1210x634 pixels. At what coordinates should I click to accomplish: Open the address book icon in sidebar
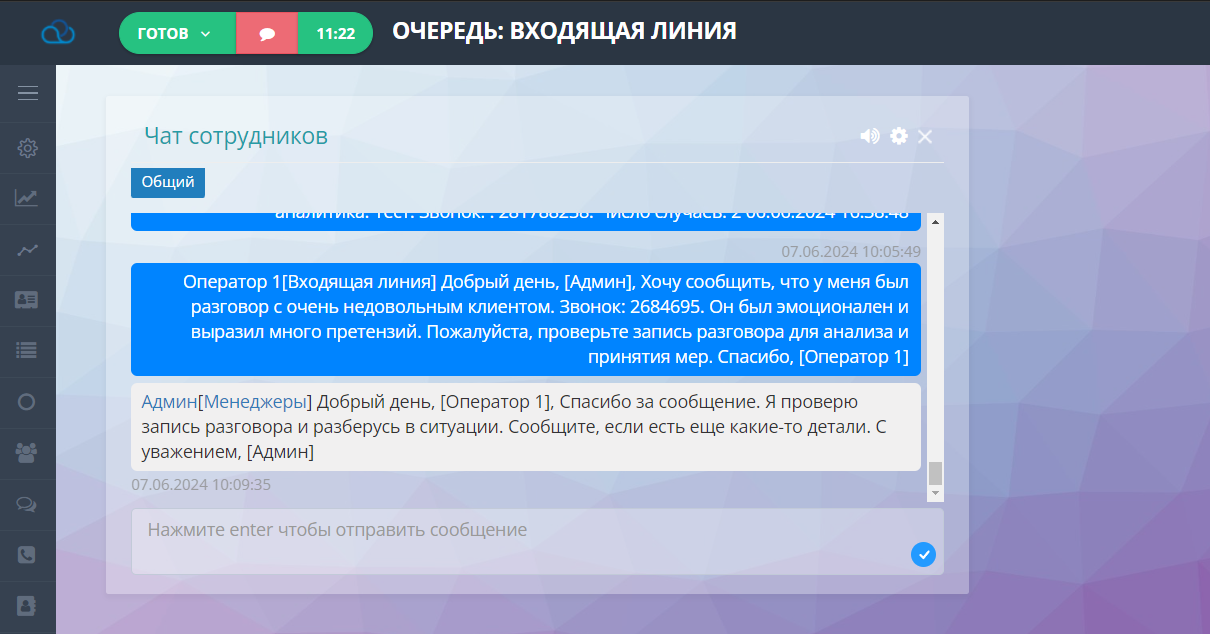click(x=27, y=605)
